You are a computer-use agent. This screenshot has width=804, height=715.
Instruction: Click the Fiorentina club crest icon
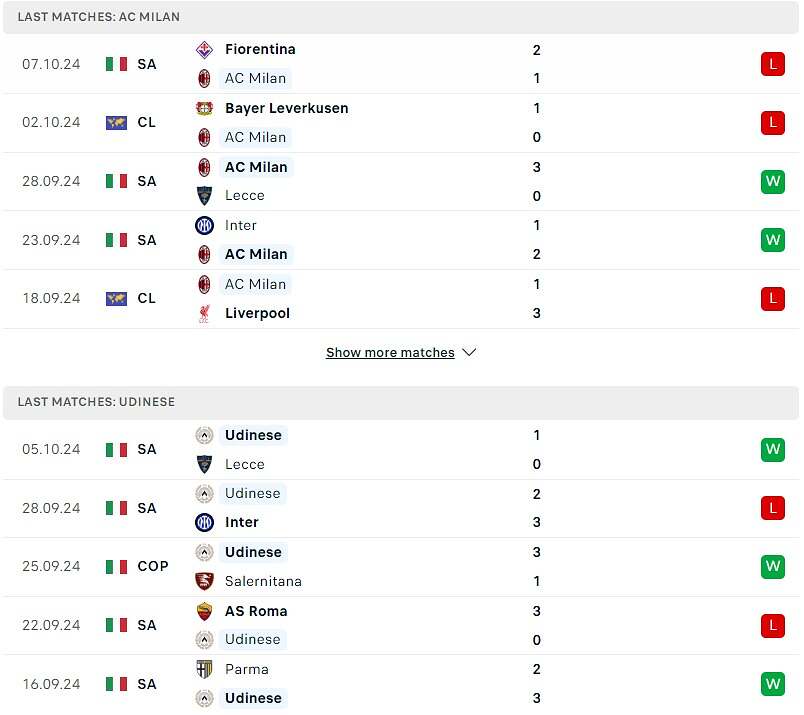point(204,50)
